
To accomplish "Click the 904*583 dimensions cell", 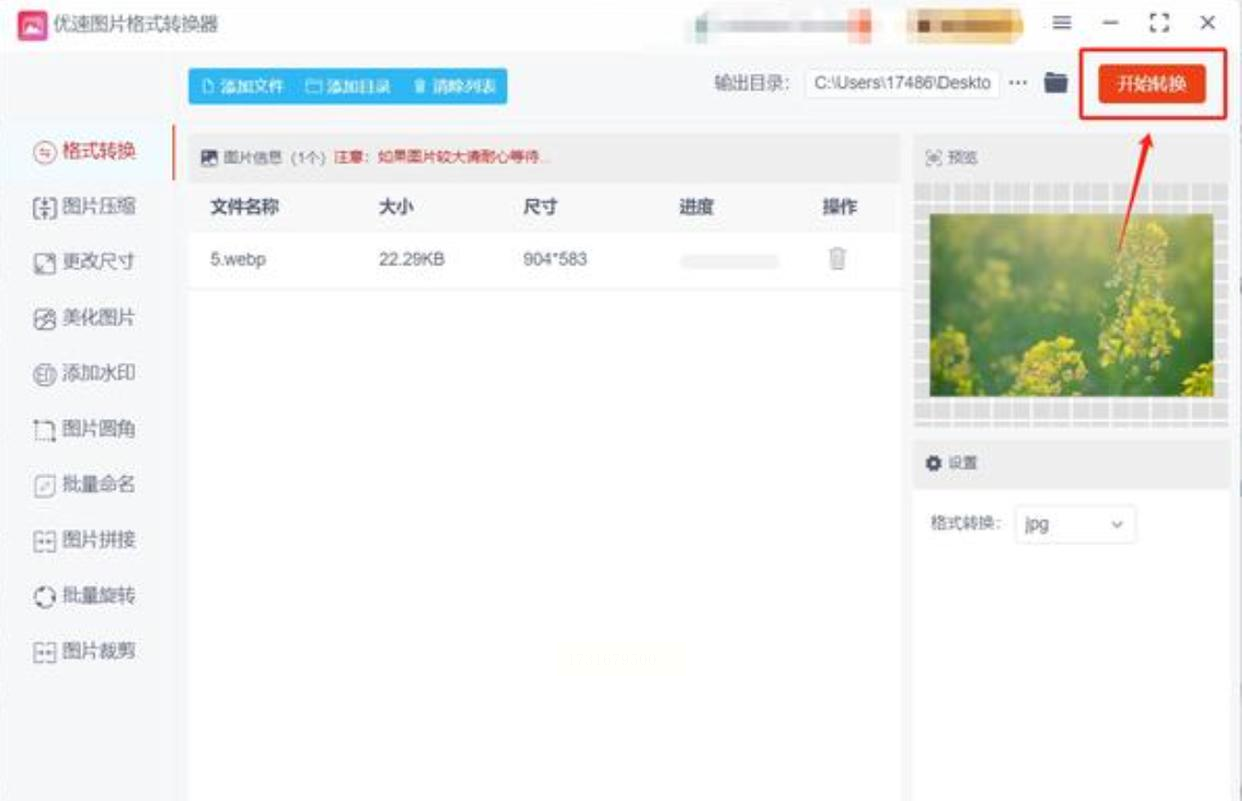I will [555, 260].
